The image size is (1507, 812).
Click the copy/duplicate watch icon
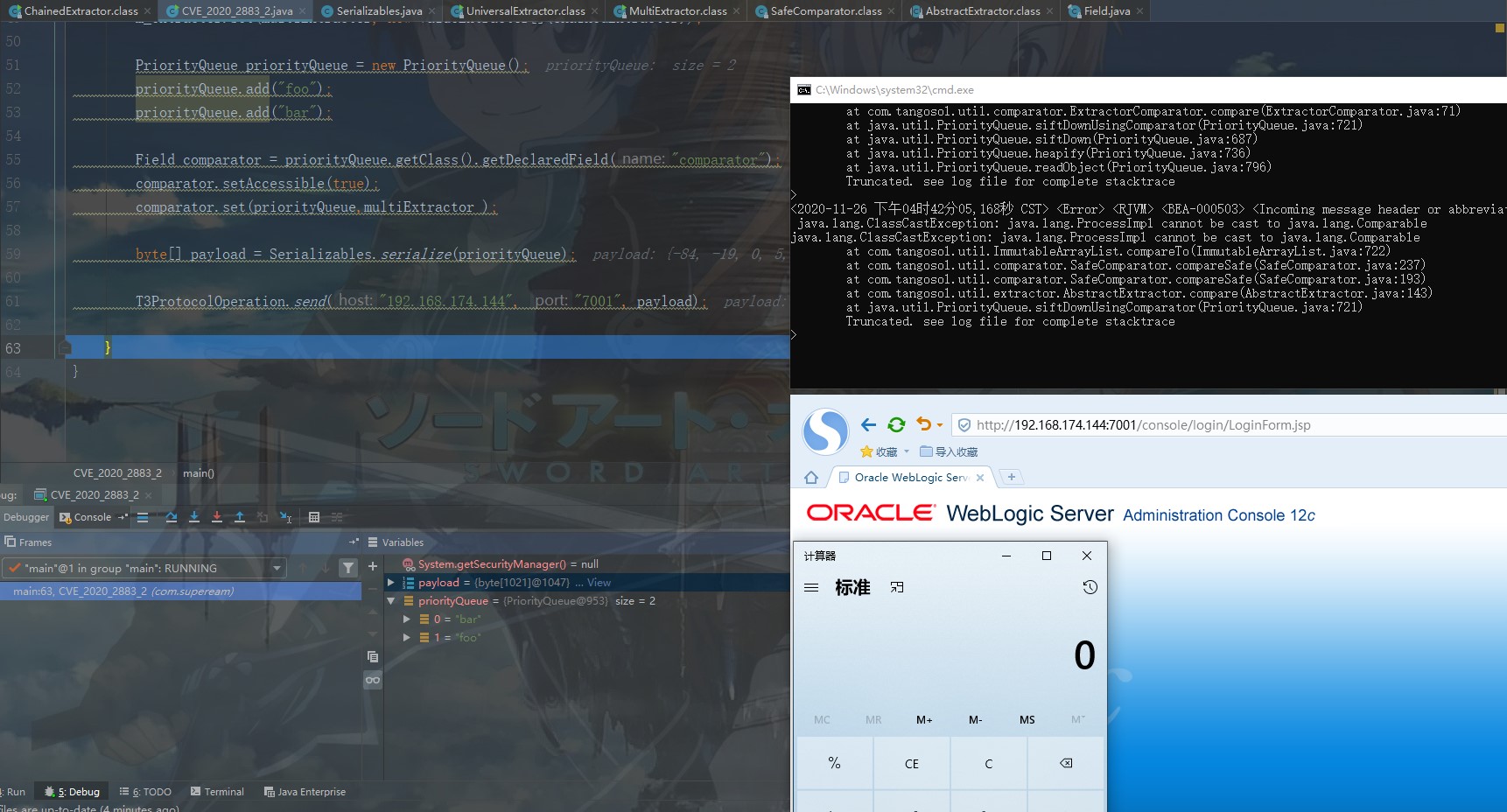[373, 656]
